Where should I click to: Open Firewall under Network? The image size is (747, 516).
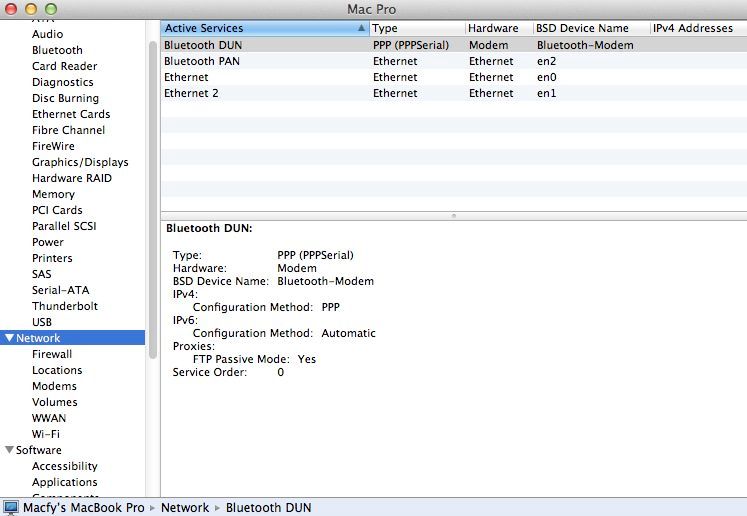tap(52, 354)
